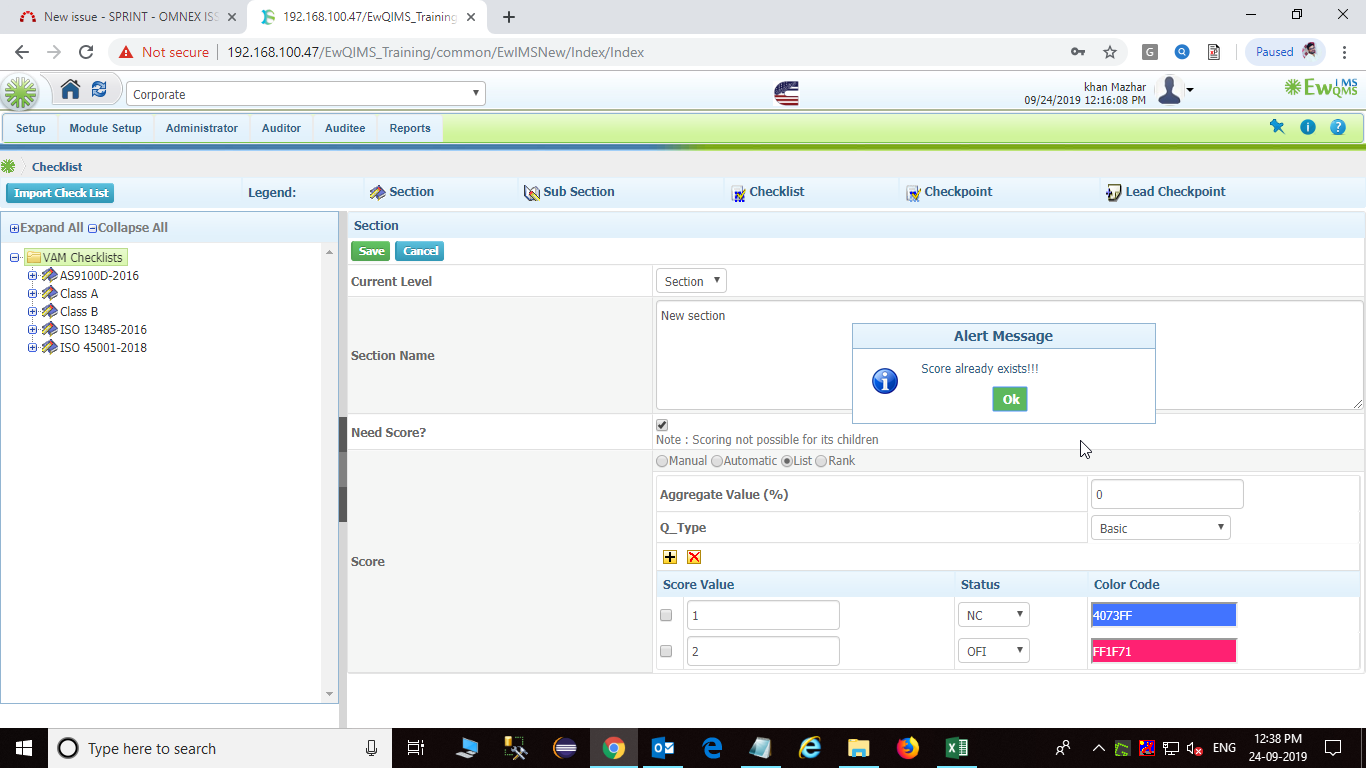Image resolution: width=1366 pixels, height=768 pixels.
Task: Open the Setup menu
Action: pos(31,128)
